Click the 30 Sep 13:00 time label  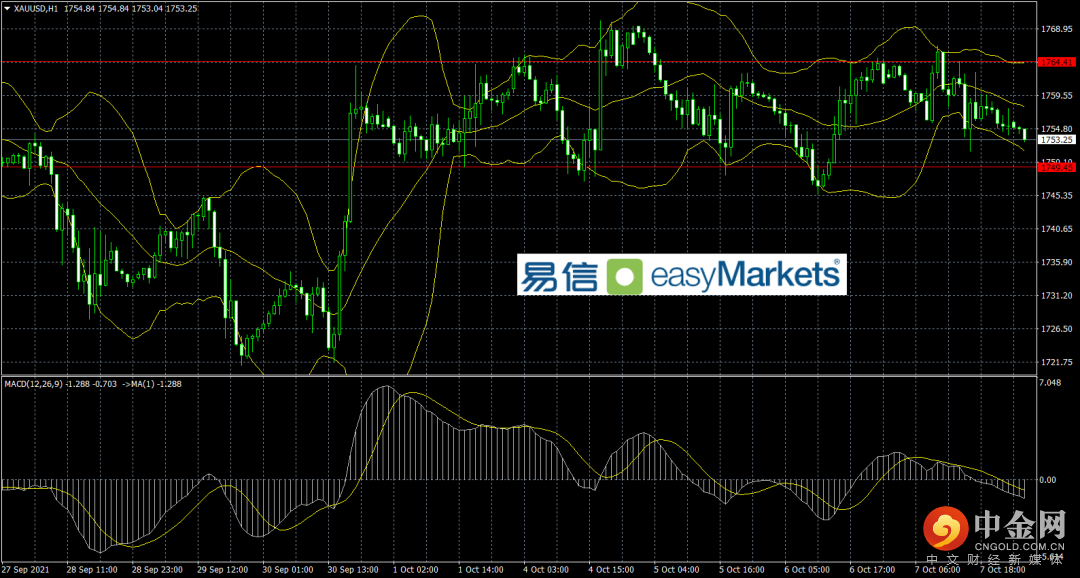[x=355, y=570]
